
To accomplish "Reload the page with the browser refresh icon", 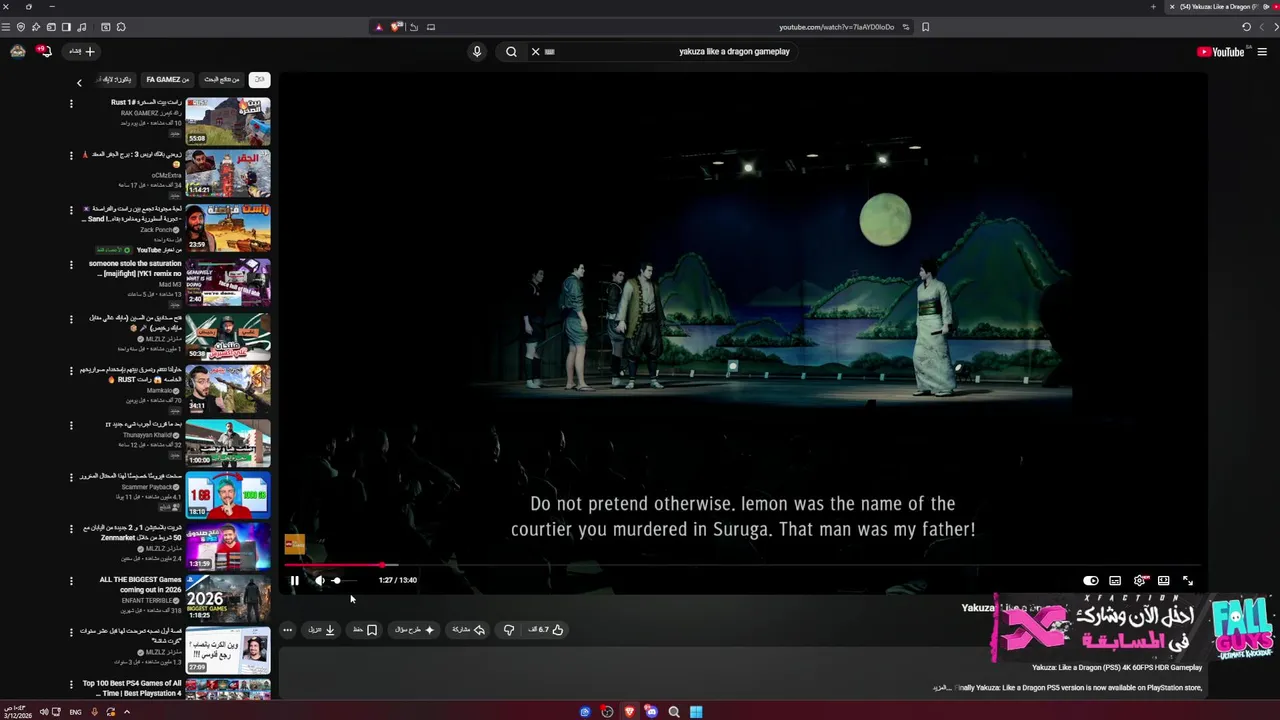I will coord(1246,27).
